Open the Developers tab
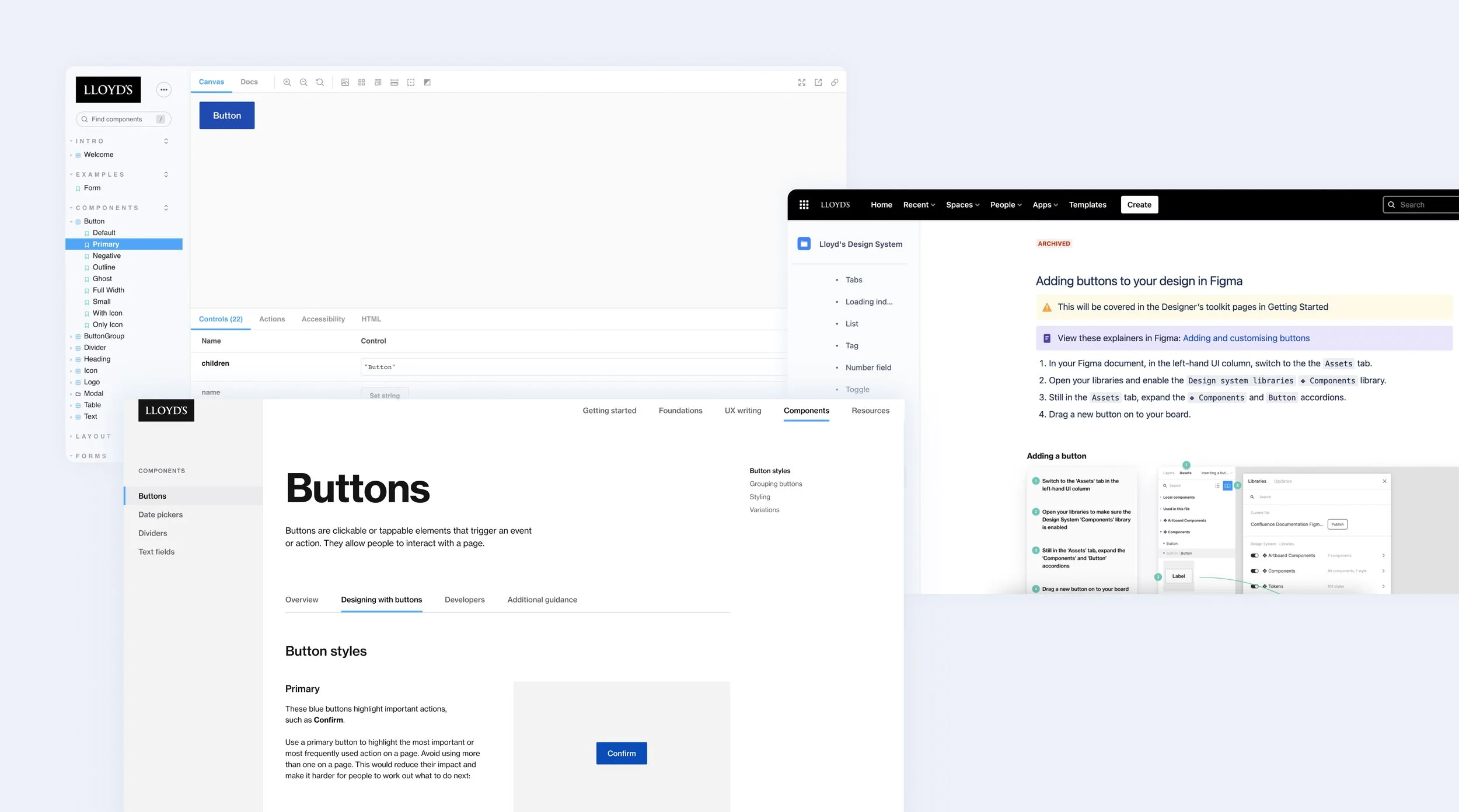Image resolution: width=1459 pixels, height=812 pixels. (x=465, y=600)
